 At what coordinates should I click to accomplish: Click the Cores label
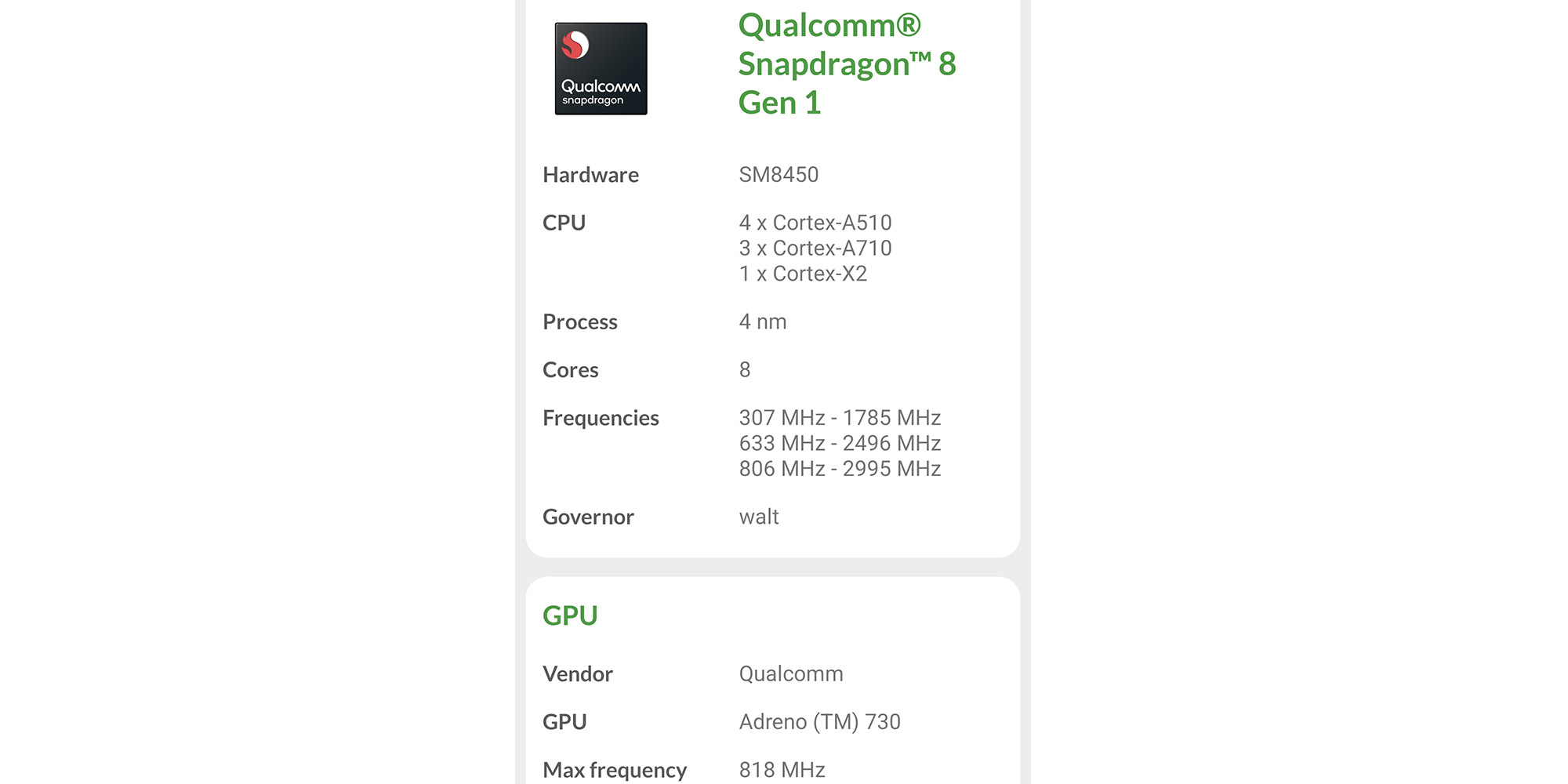[570, 370]
